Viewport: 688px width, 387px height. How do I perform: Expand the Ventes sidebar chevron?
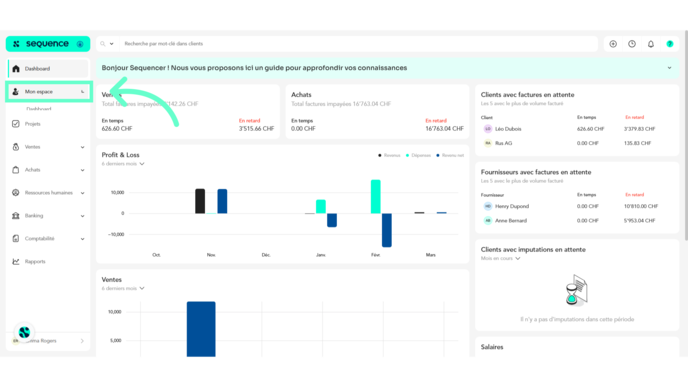[82, 147]
